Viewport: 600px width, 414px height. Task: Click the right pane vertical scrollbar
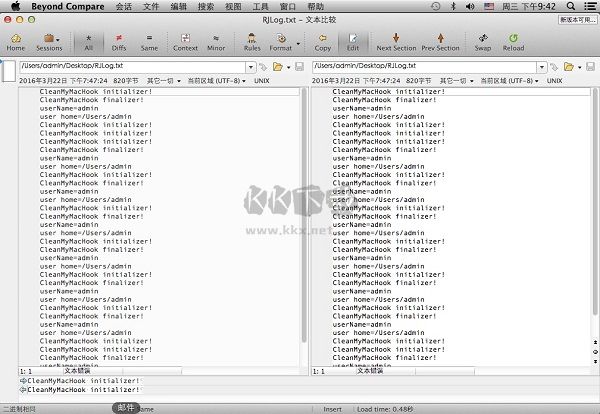point(595,201)
